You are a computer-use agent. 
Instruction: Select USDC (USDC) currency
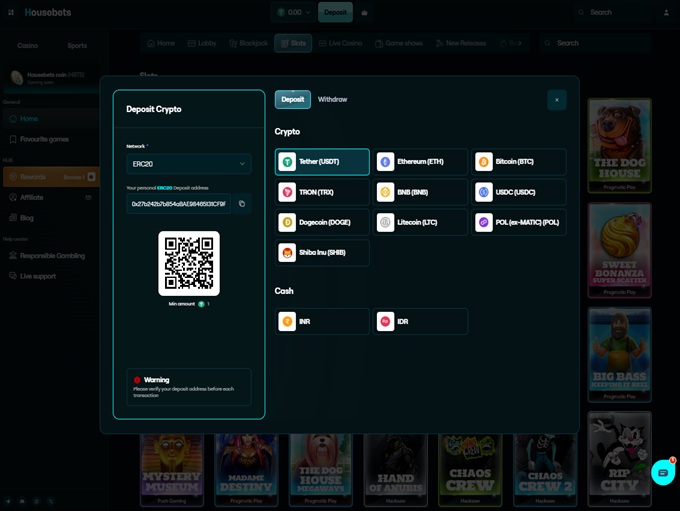pyautogui.click(x=519, y=192)
